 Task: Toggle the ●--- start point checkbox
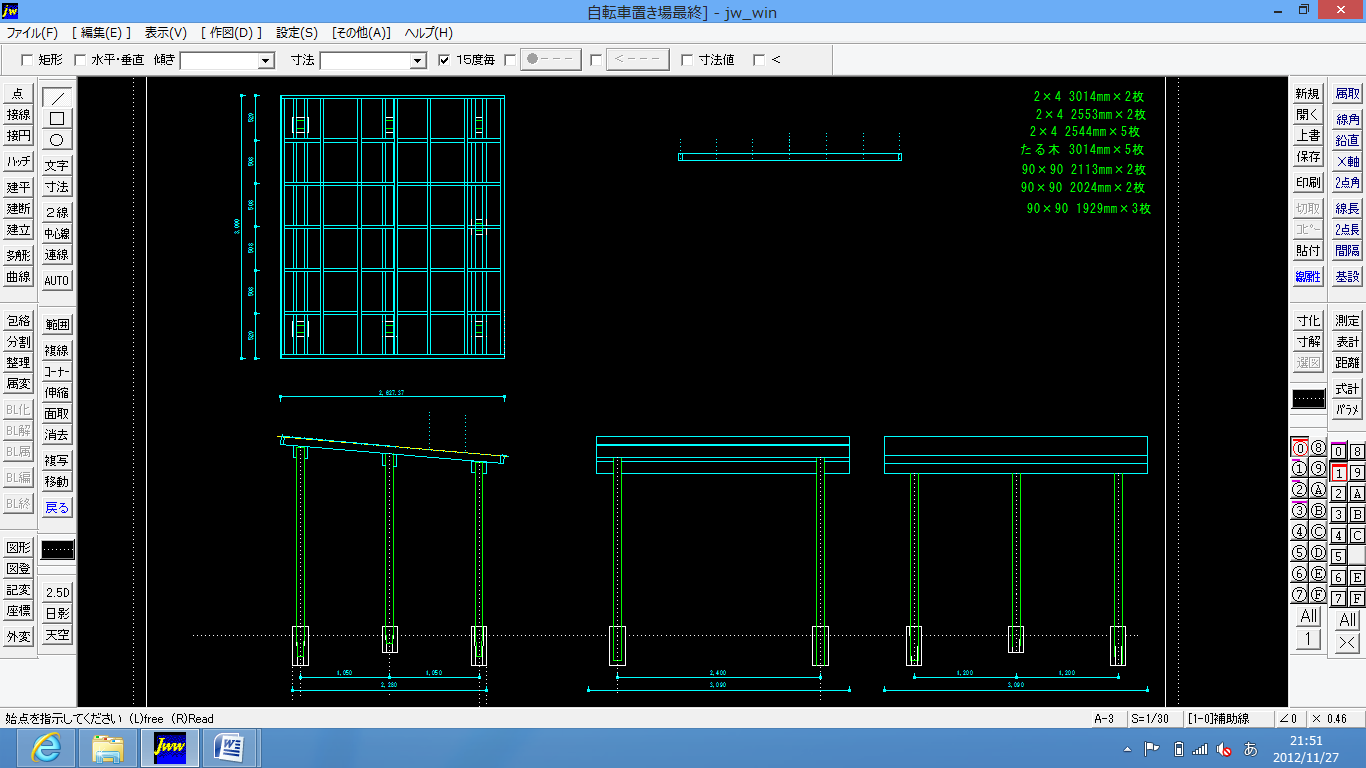click(510, 60)
